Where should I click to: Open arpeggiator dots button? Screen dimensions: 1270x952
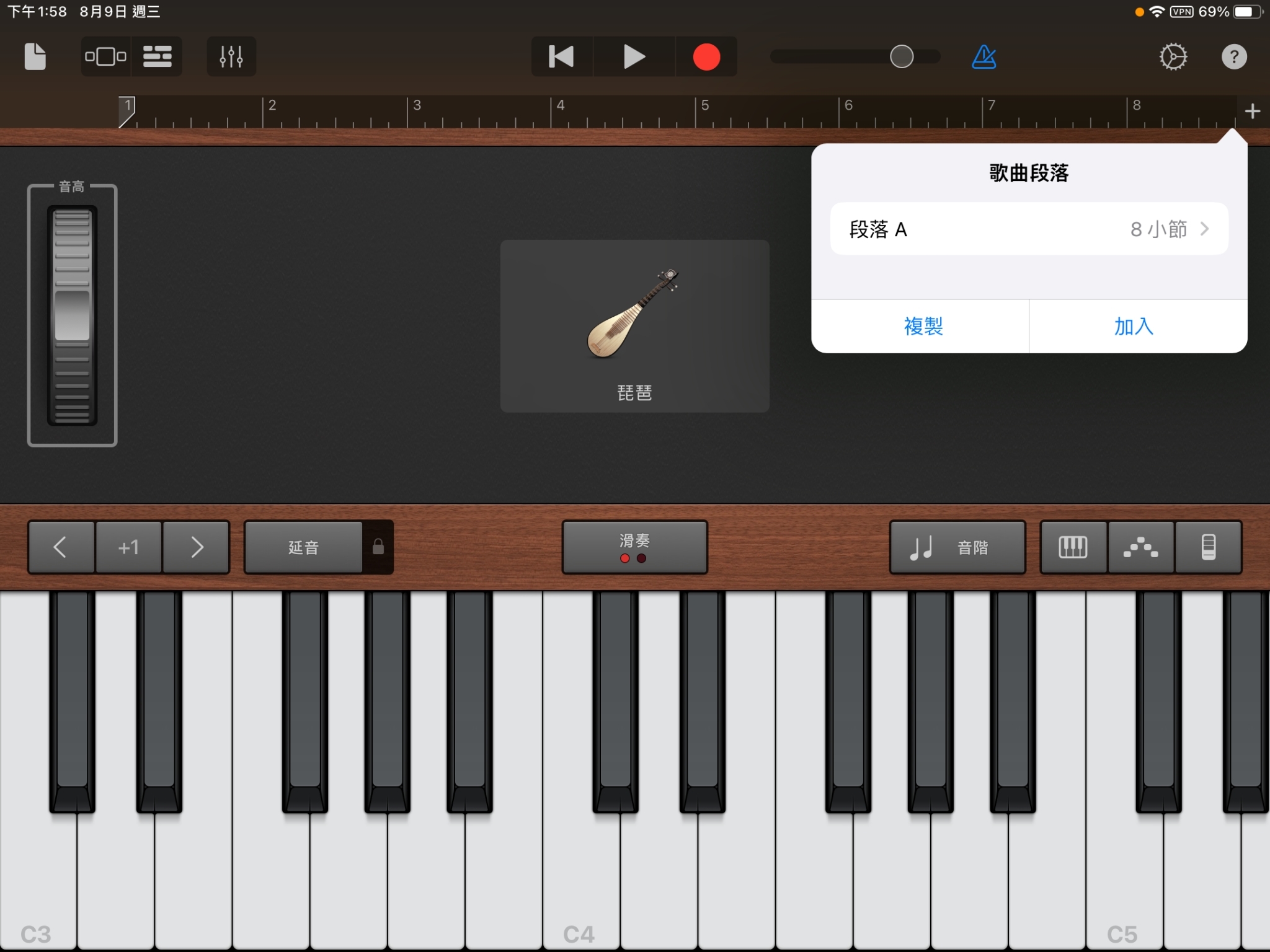coord(1140,547)
